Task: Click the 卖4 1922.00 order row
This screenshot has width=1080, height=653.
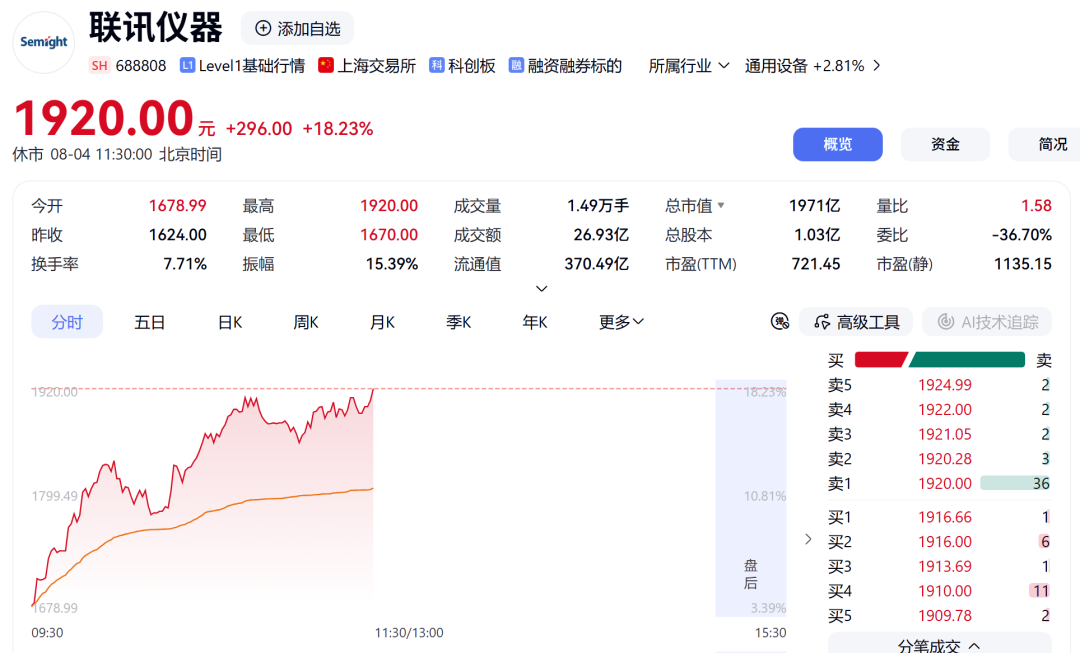Action: [939, 410]
